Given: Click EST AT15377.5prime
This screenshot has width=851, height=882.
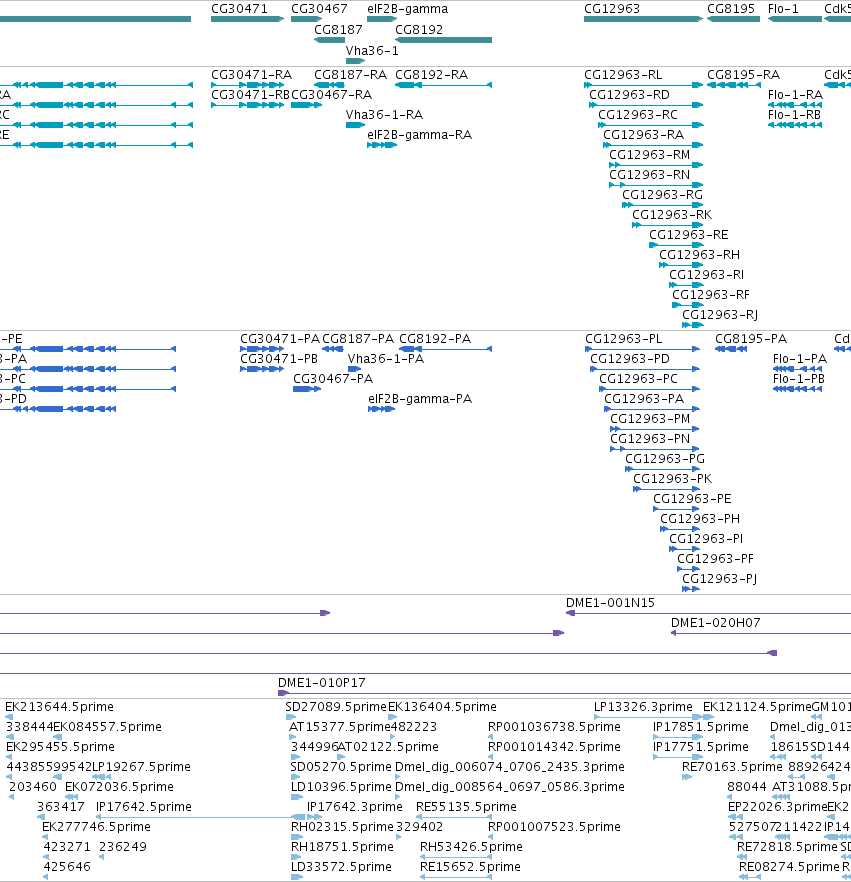Looking at the screenshot, I should pos(339,727).
